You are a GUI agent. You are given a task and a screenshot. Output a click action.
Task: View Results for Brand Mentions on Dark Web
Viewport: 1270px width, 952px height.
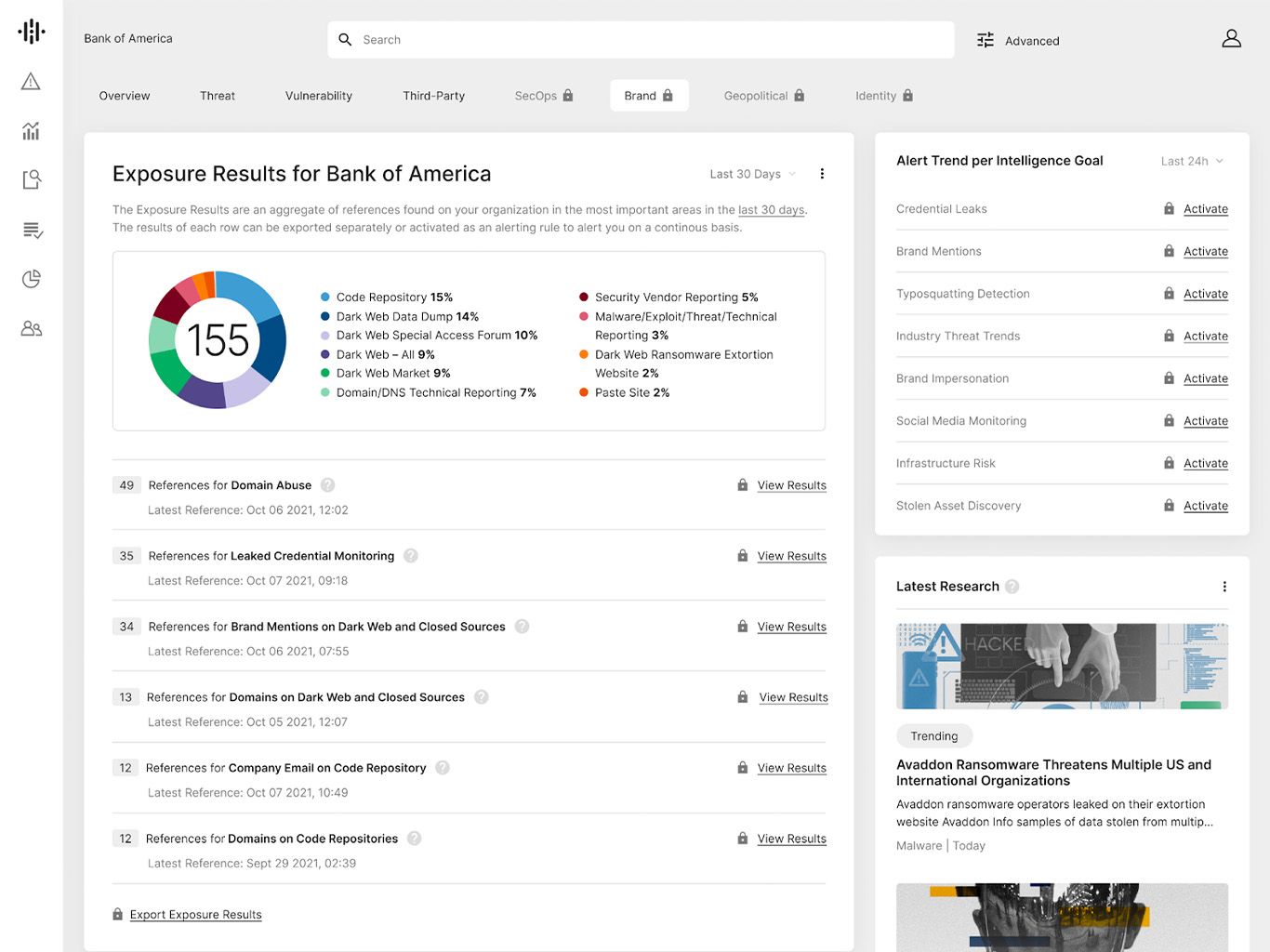click(x=792, y=627)
